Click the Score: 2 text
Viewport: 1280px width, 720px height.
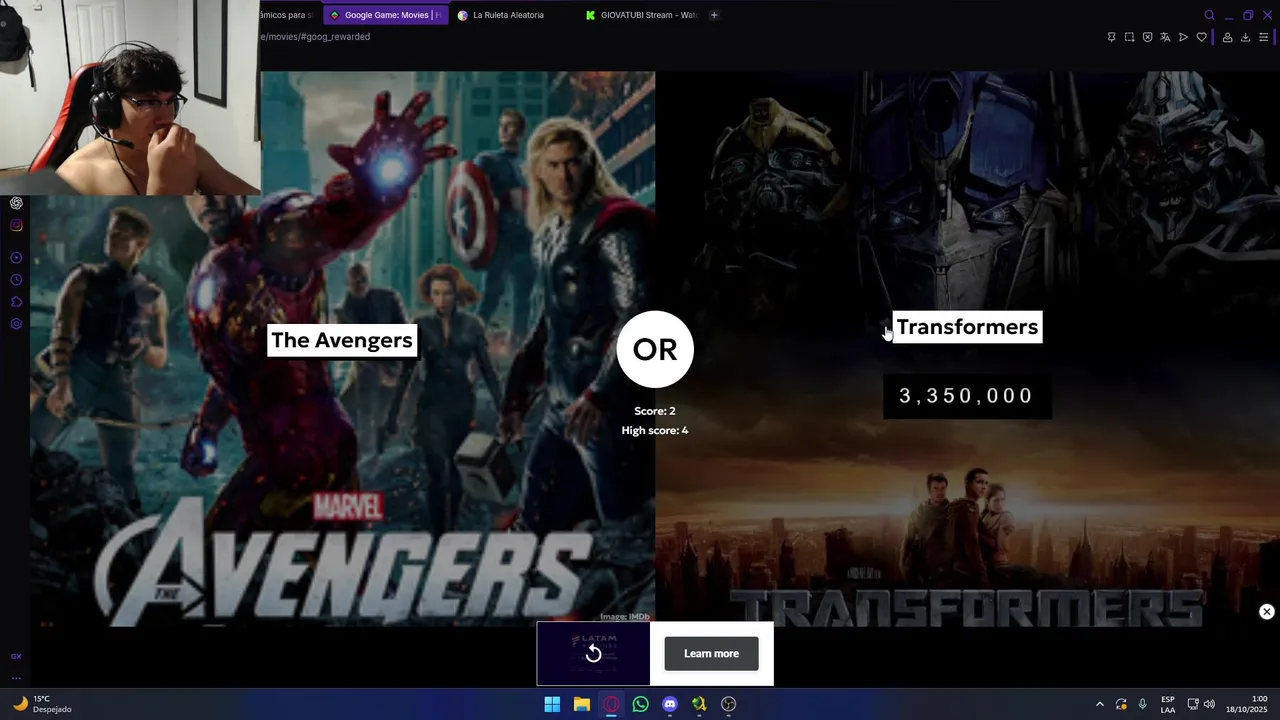[x=655, y=411]
